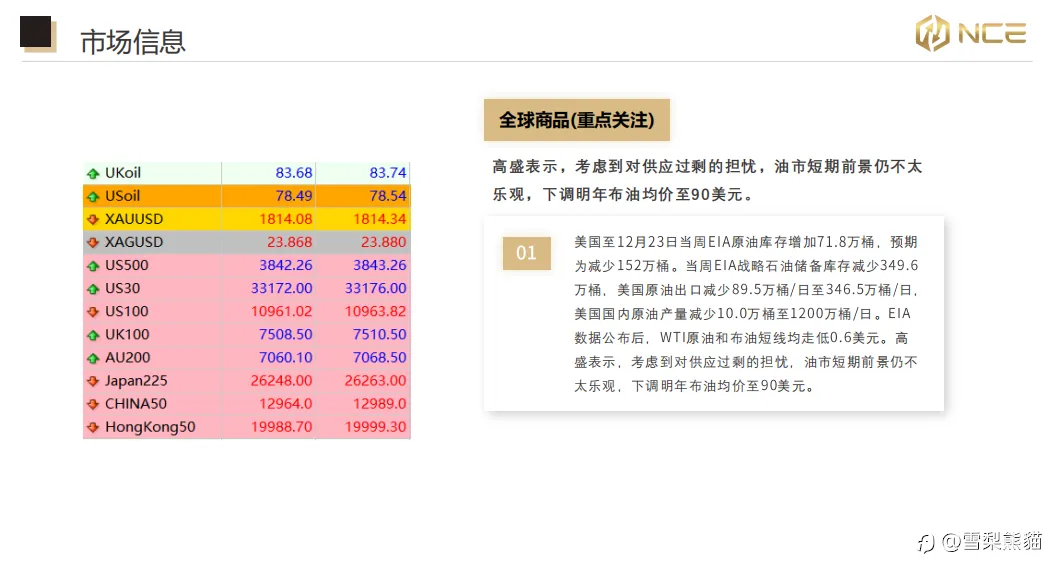Click AU200 bid price 7060.10
The image size is (1053, 579).
[x=285, y=357]
